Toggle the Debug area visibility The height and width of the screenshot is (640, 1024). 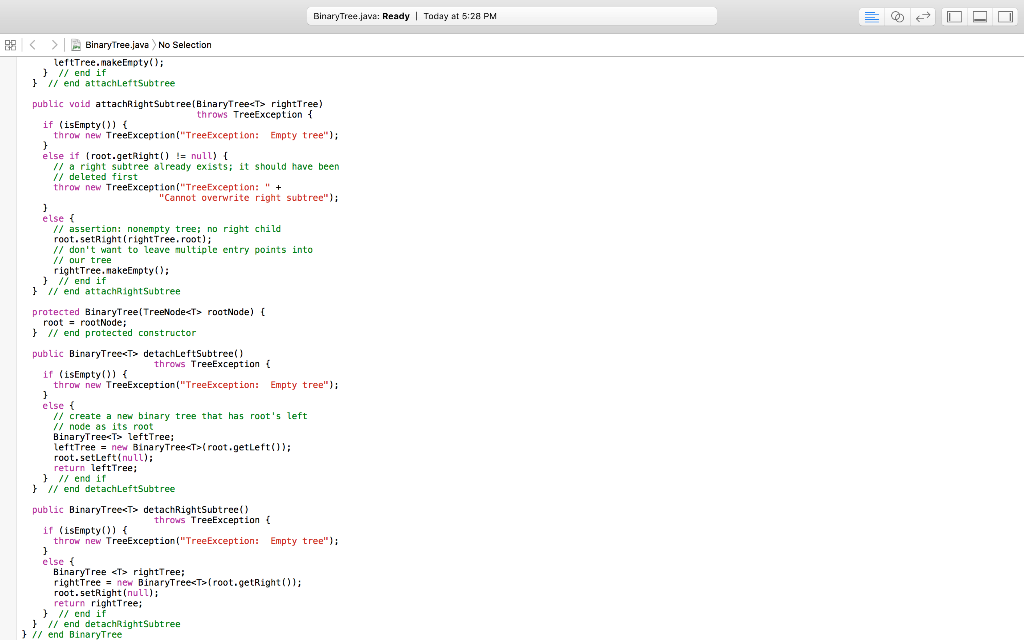coord(980,17)
